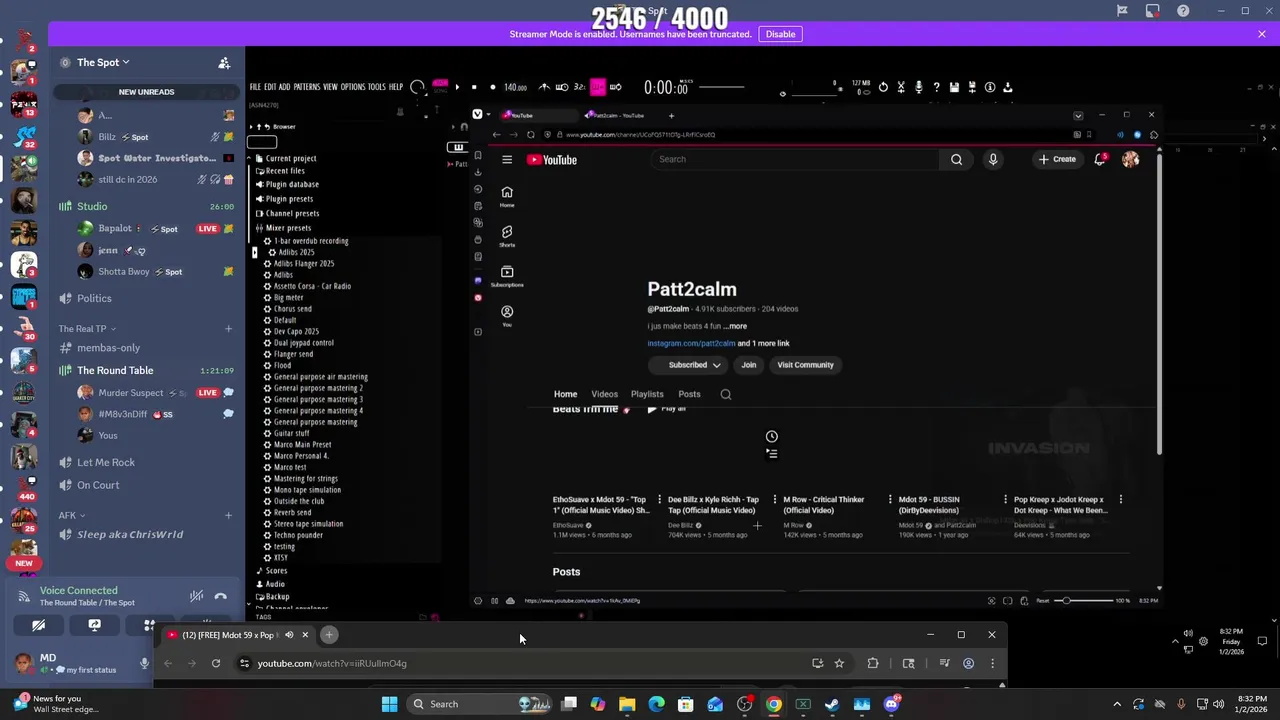Search within the Patt2calm channel icon

pos(726,394)
